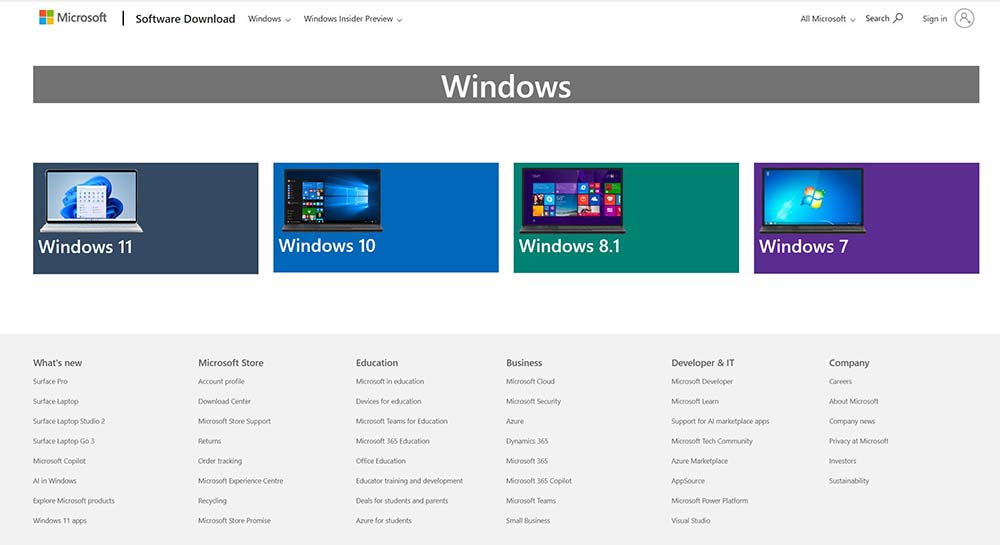Screen dimensions: 1000x545
Task: Open Surface Laptop footer link
Action: click(55, 401)
